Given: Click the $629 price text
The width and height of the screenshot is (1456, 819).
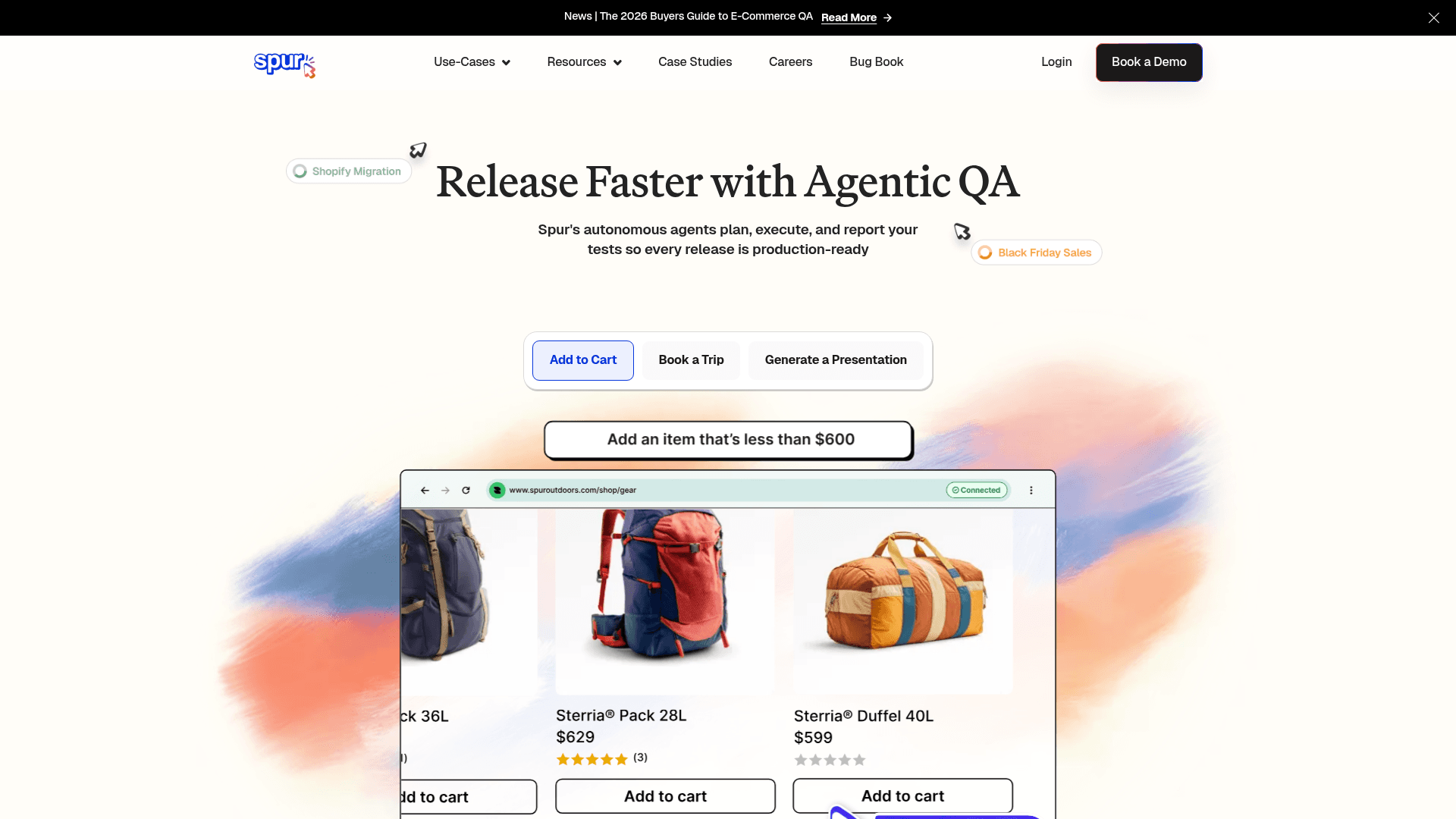Looking at the screenshot, I should point(576,737).
